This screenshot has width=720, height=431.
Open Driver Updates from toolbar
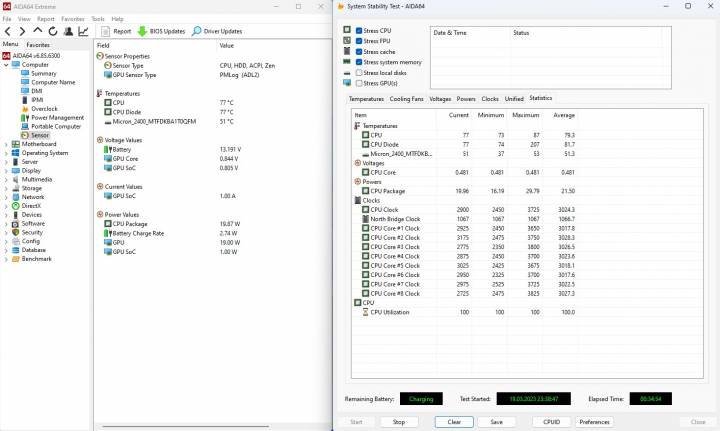point(217,31)
